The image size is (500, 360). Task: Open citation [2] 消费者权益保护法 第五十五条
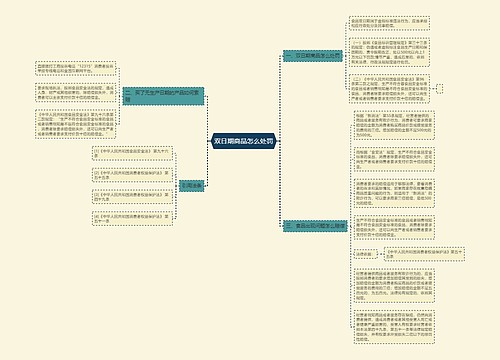click(x=132, y=175)
